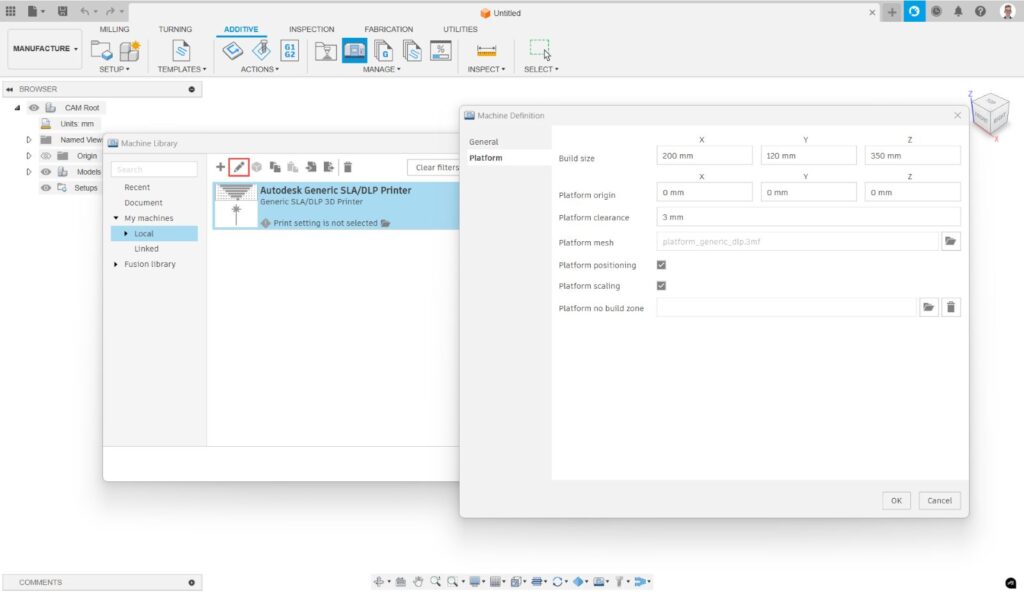Click the Platform clearance field
This screenshot has width=1024, height=592.
tap(808, 217)
